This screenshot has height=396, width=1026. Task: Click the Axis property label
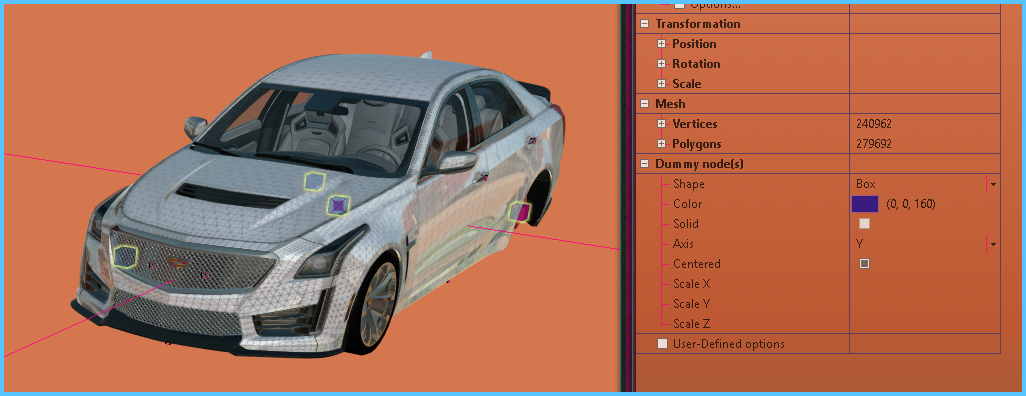coord(683,244)
